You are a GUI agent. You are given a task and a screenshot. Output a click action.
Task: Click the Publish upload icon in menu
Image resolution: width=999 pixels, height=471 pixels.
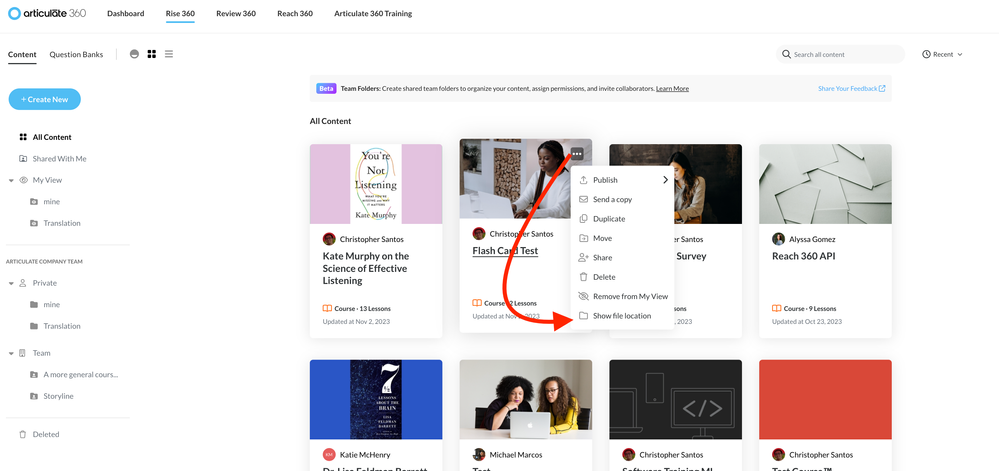click(x=583, y=180)
